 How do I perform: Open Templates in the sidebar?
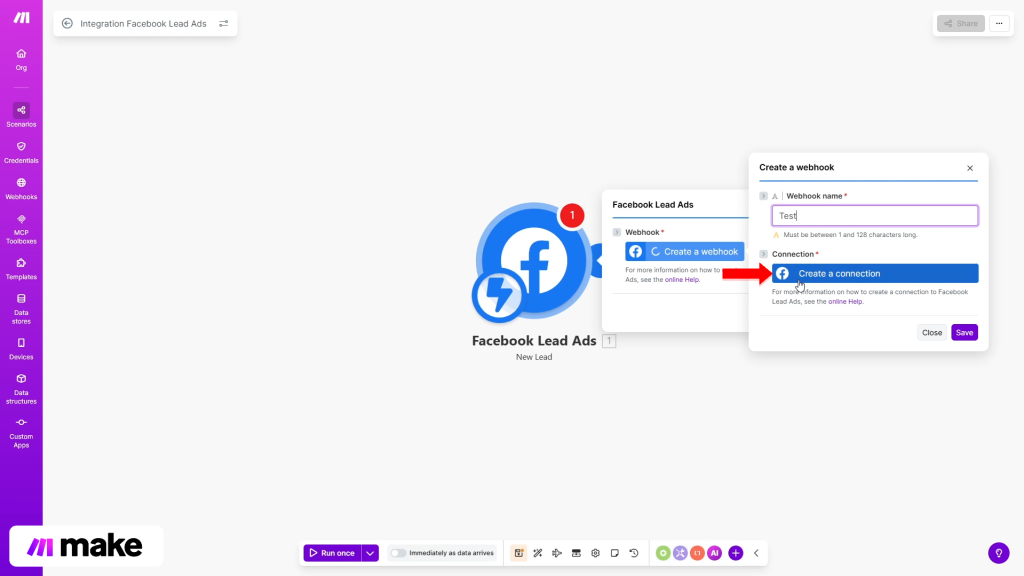coord(21,268)
